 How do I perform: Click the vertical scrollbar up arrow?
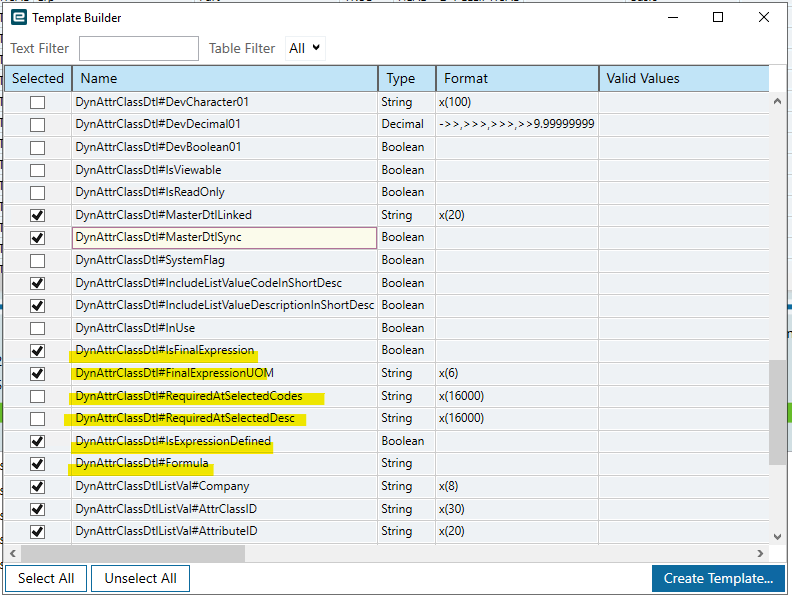coord(777,102)
